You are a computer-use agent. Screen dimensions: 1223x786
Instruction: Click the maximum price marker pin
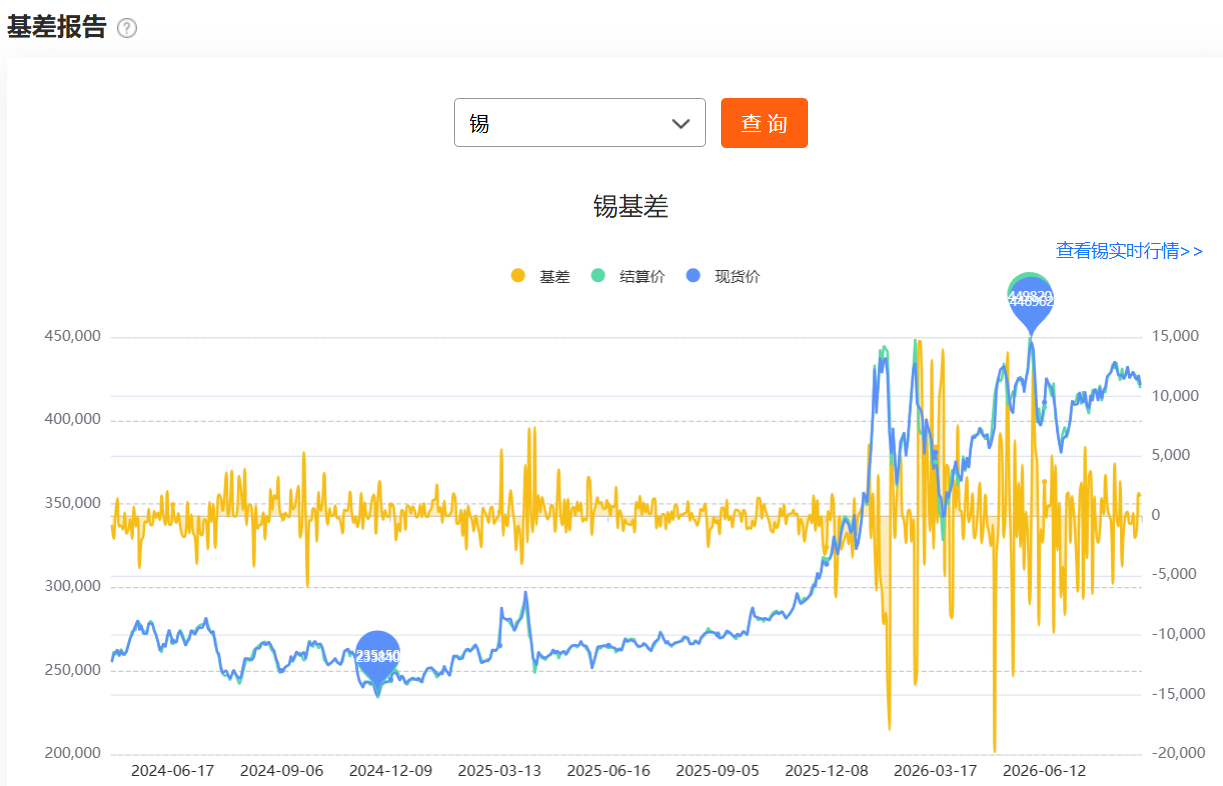click(x=1030, y=303)
